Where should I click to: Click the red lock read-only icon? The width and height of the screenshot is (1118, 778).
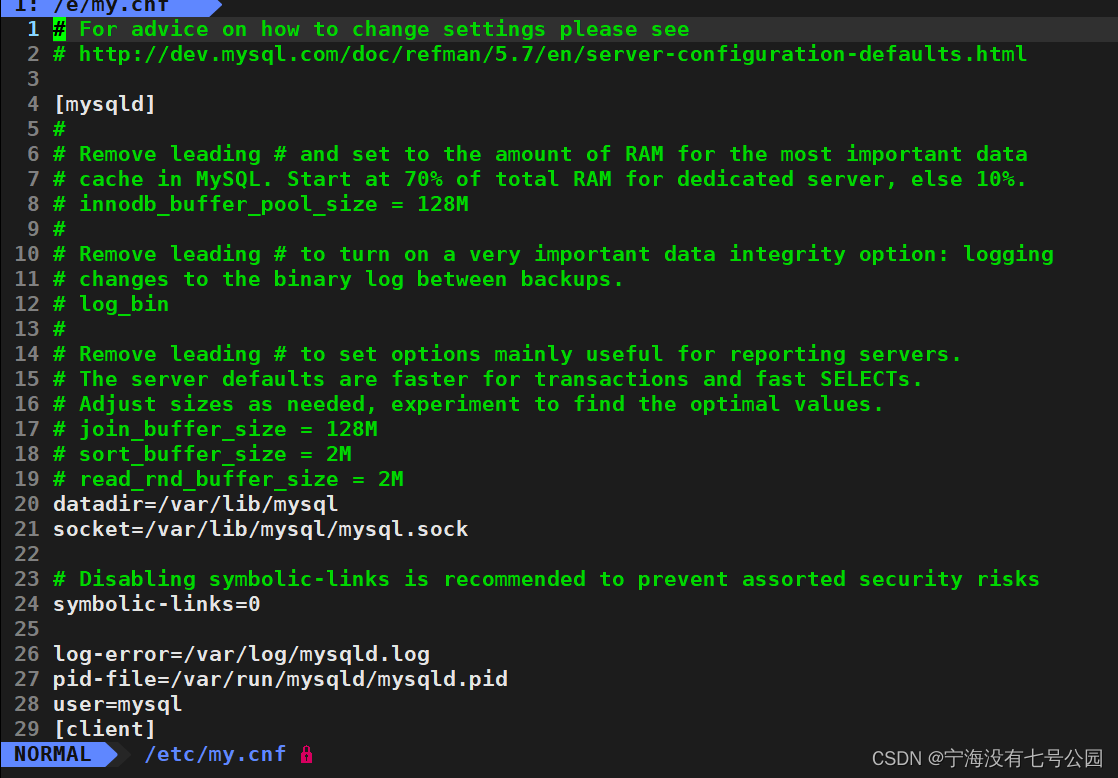pyautogui.click(x=307, y=754)
